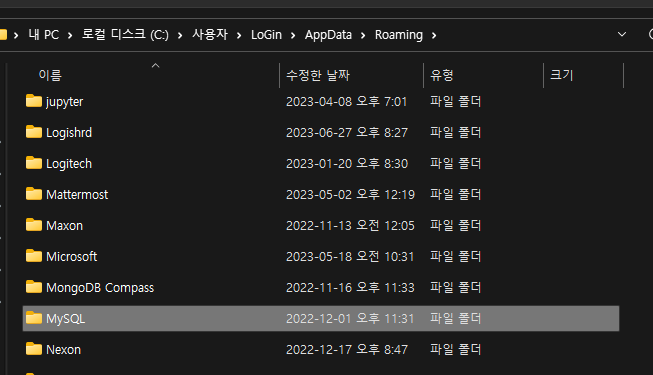Click the Logishrd folder name
This screenshot has width=653, height=375.
point(69,132)
